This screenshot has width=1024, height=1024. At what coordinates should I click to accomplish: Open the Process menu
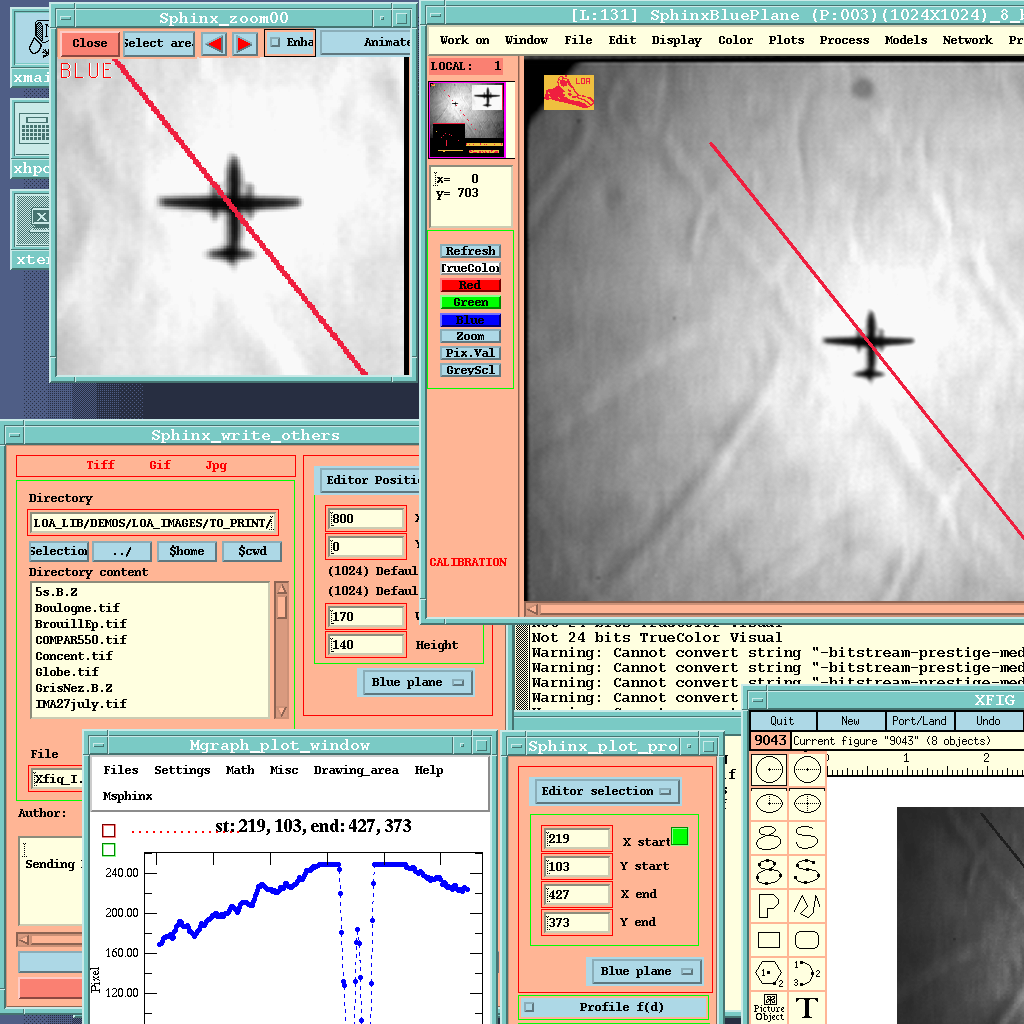pos(844,40)
